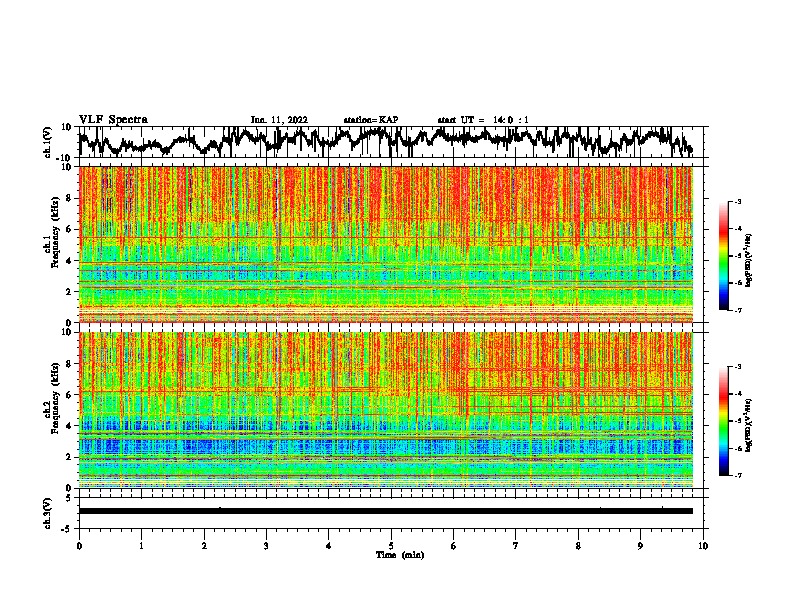792x612 pixels.
Task: Click the "start UT = 14: 0 : 1" header text
Action: 483,120
